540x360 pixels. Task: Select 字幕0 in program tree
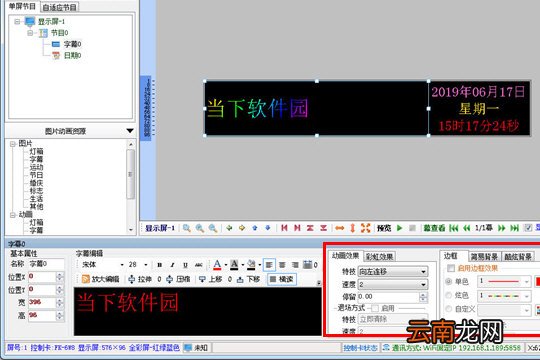click(x=72, y=44)
